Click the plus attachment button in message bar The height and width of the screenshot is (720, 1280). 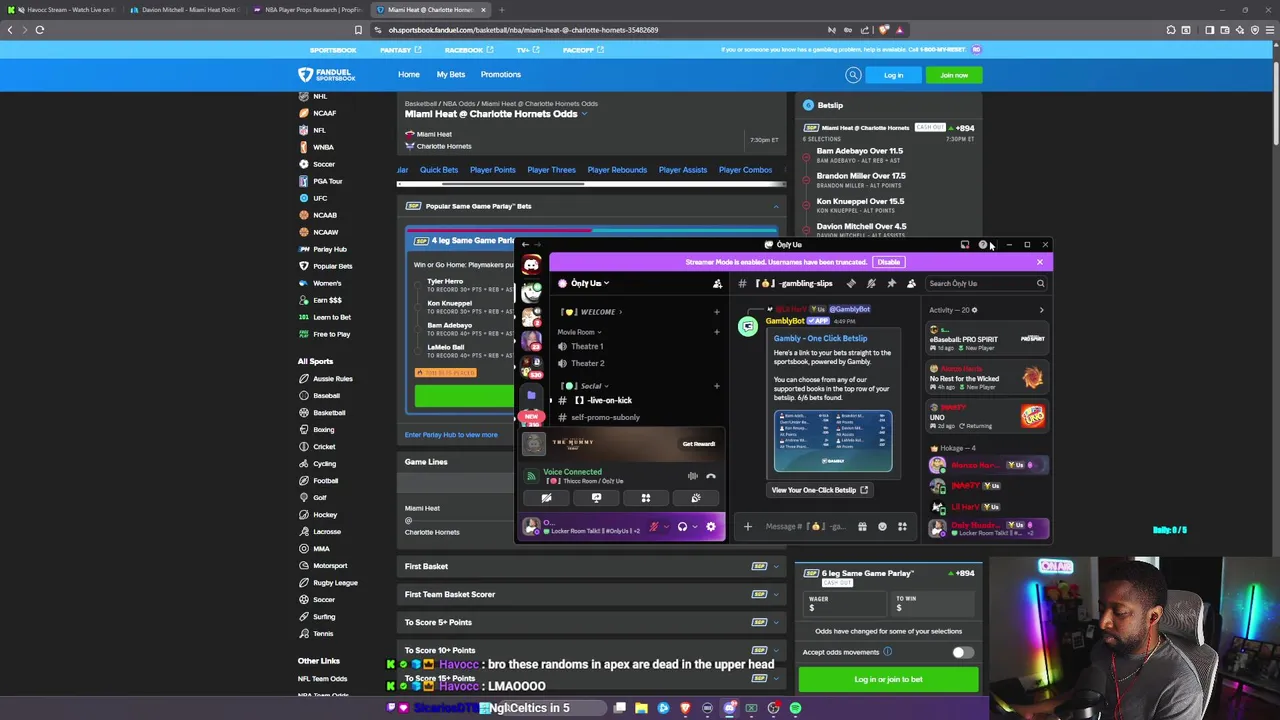pos(747,526)
